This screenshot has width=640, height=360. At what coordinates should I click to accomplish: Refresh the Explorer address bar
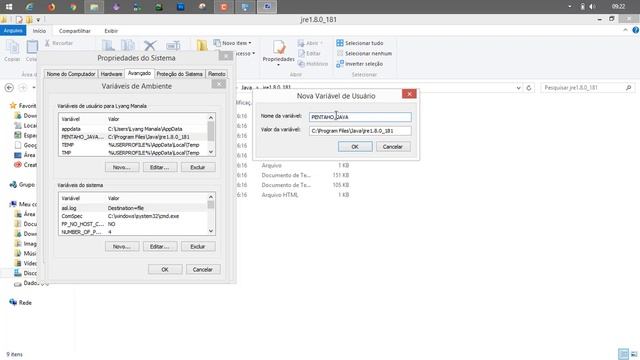529,88
